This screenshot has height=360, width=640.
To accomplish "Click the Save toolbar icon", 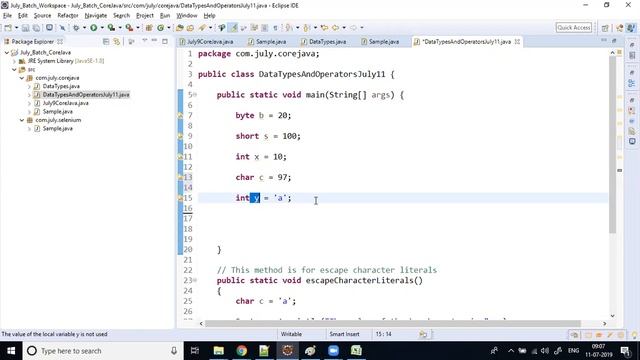I will (x=25, y=28).
